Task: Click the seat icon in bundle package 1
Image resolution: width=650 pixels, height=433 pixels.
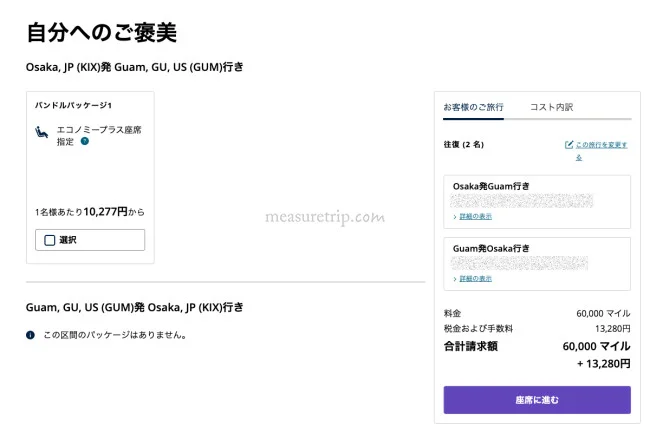Action: pyautogui.click(x=41, y=132)
